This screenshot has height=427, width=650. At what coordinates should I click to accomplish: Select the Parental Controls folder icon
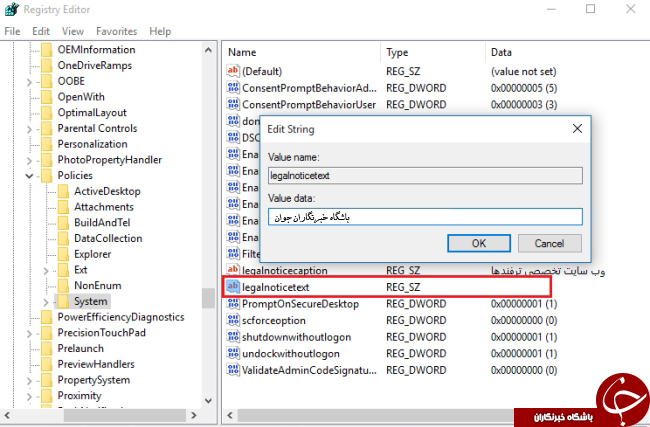[x=47, y=129]
